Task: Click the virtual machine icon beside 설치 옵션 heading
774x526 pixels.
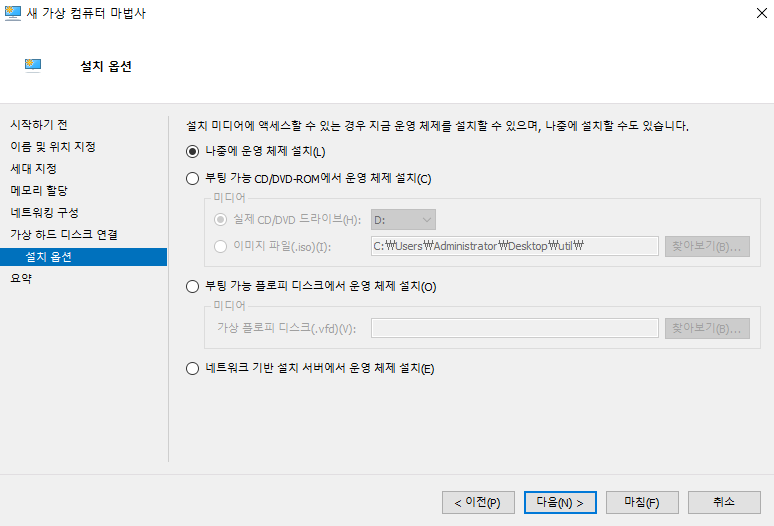Action: pos(33,66)
